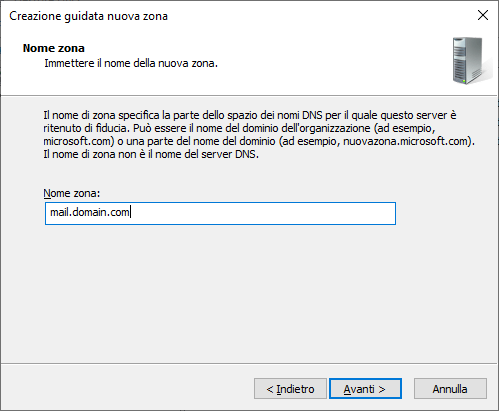Click the bold Nome zona heading
Screen dimensions: 499x411
(x=54, y=48)
